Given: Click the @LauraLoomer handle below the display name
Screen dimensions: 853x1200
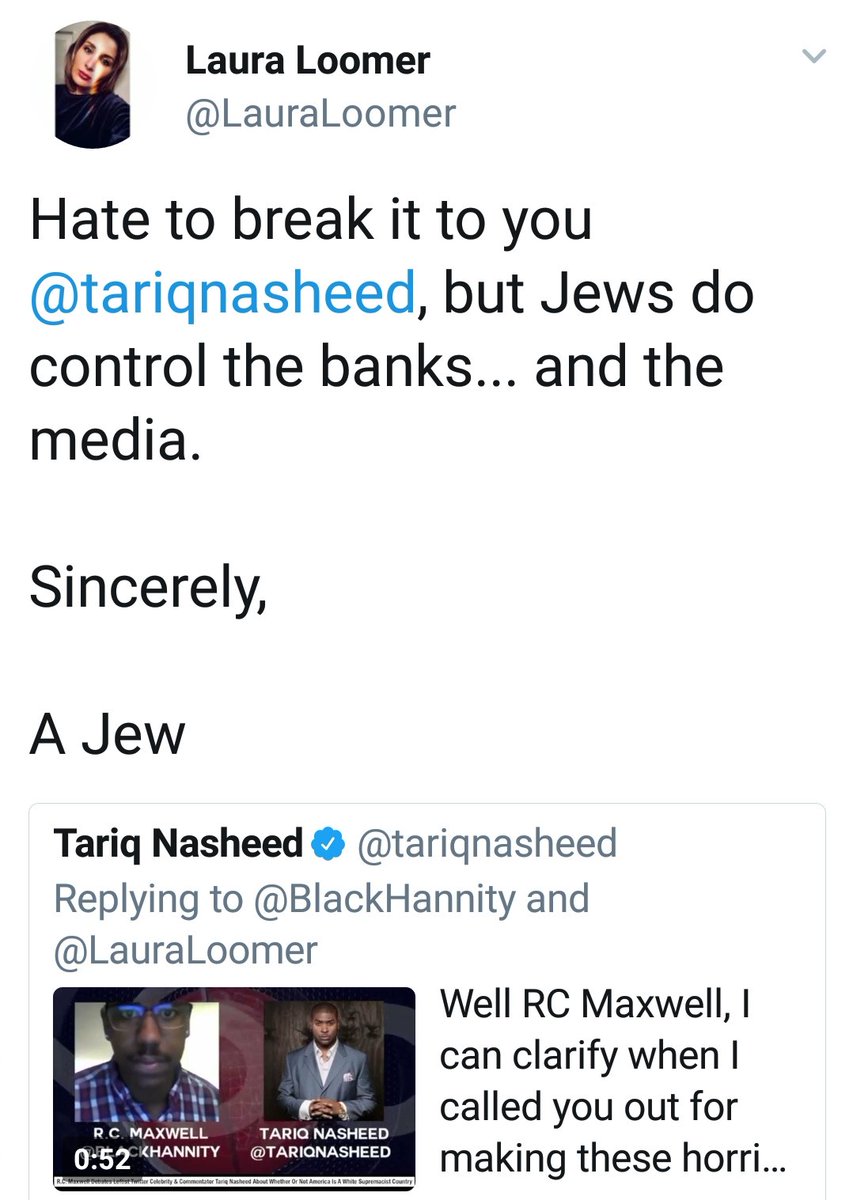Looking at the screenshot, I should tap(320, 114).
